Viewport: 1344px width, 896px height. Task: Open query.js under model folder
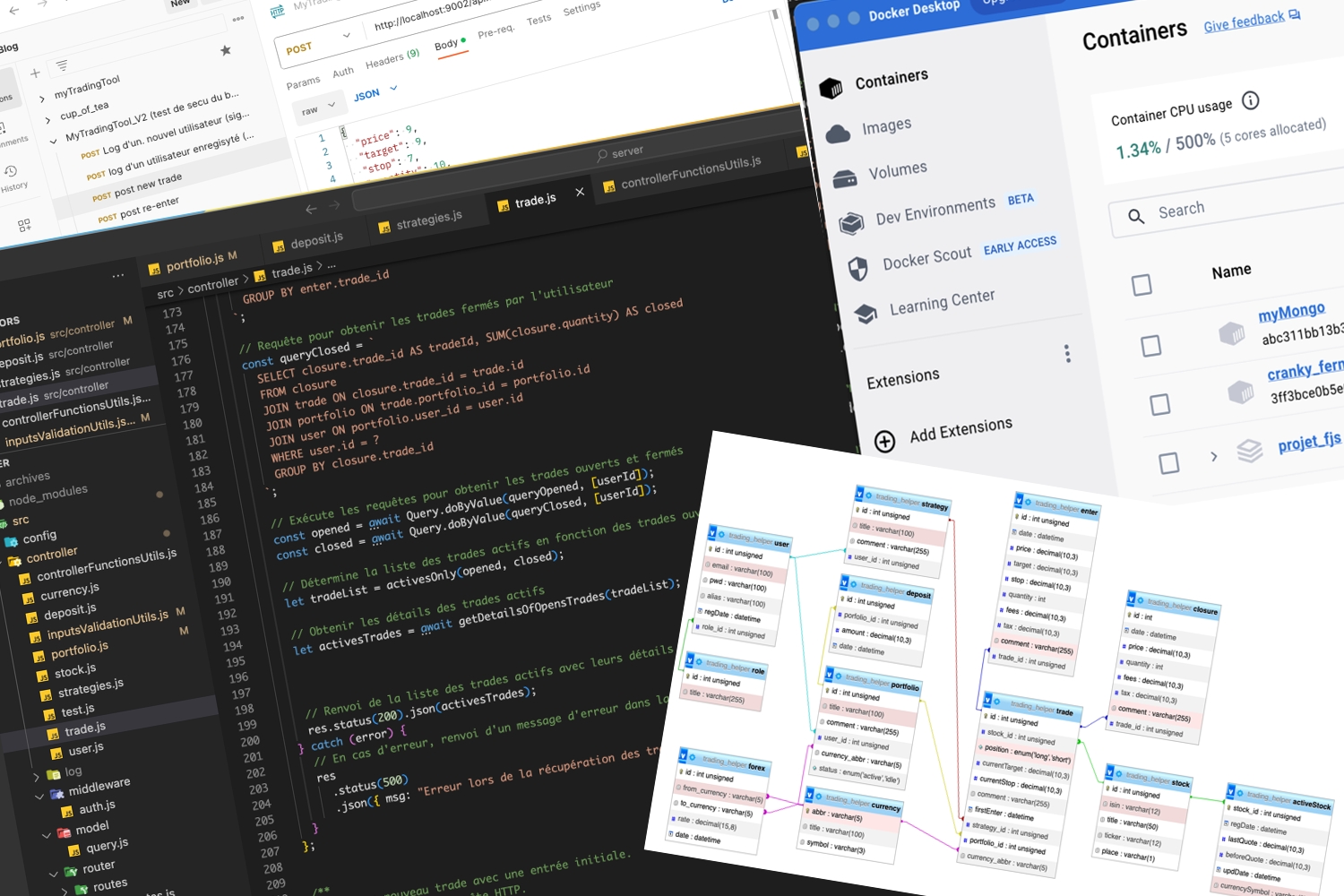(100, 845)
